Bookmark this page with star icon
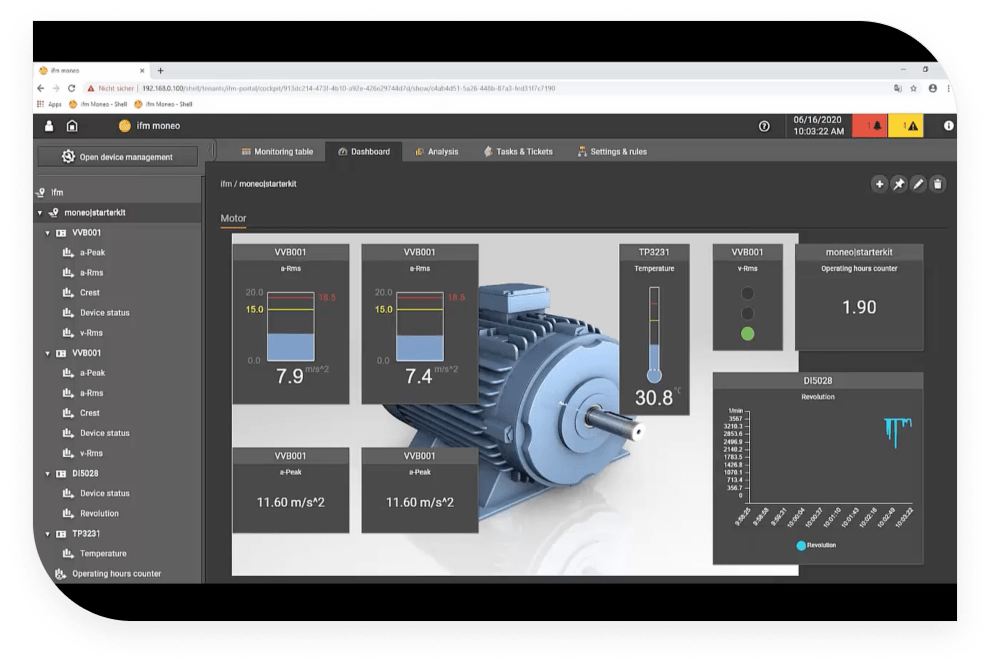 click(x=913, y=88)
